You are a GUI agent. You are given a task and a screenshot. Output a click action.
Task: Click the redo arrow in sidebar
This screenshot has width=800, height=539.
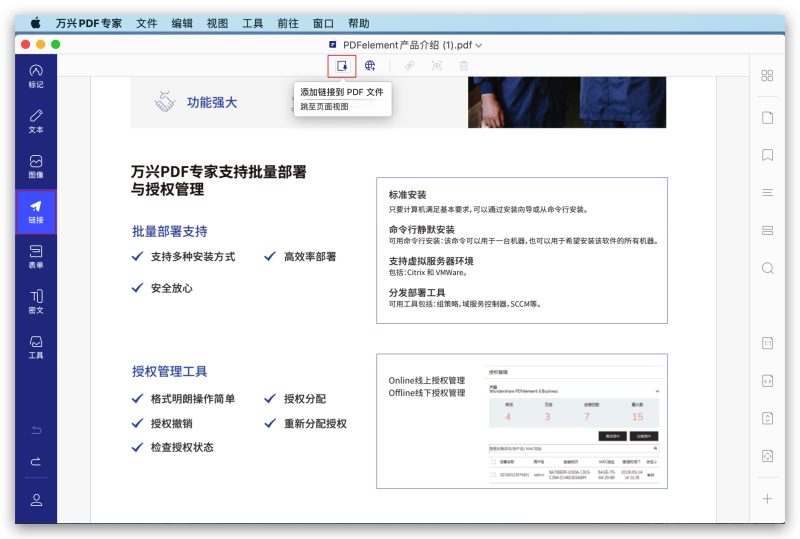click(36, 462)
